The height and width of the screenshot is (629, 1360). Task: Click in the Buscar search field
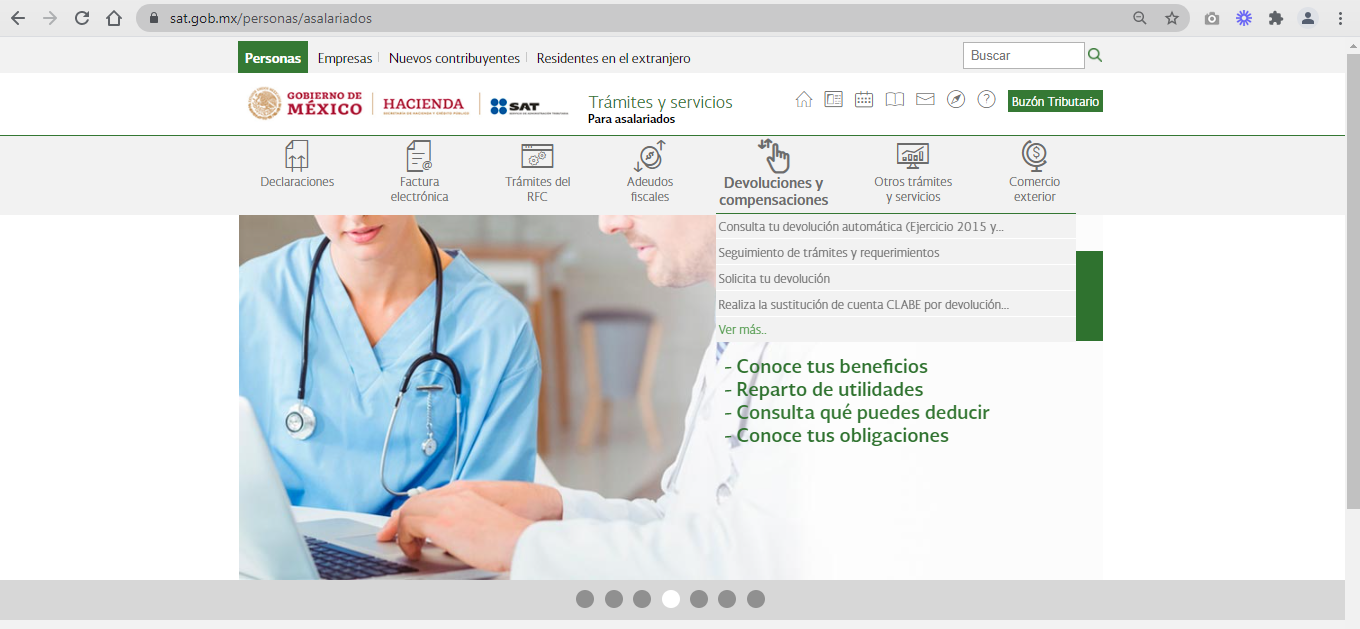click(1023, 56)
